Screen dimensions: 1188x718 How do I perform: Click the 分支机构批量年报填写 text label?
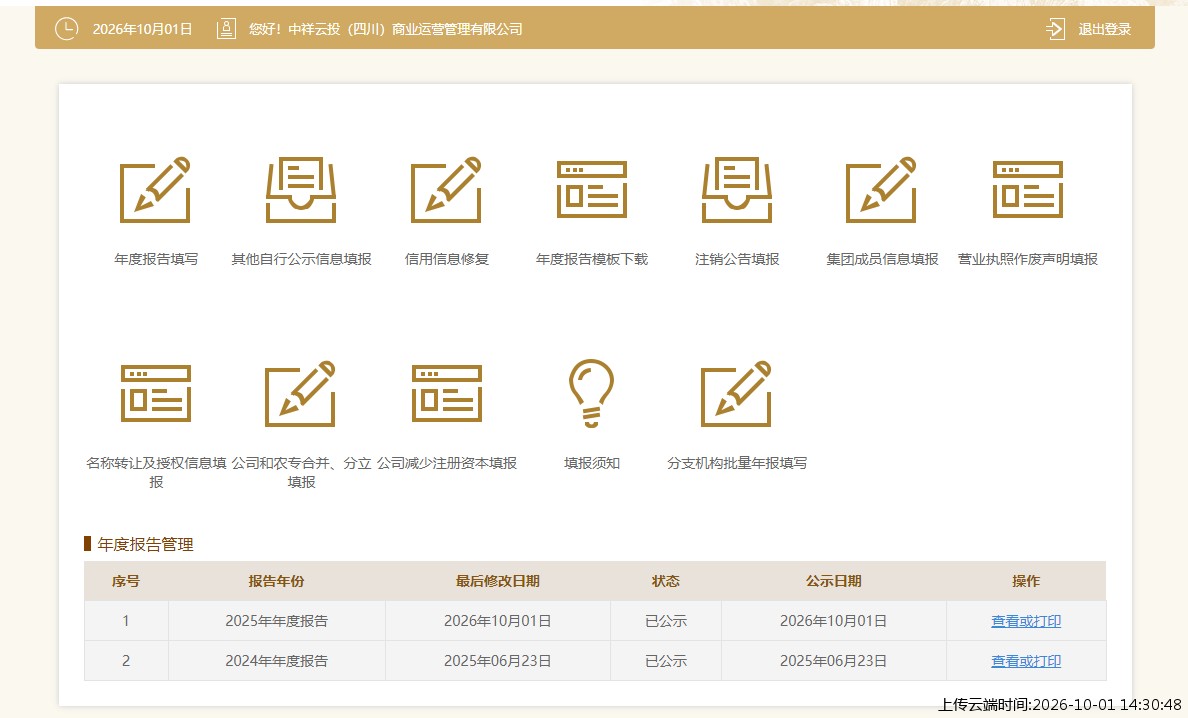(x=737, y=463)
